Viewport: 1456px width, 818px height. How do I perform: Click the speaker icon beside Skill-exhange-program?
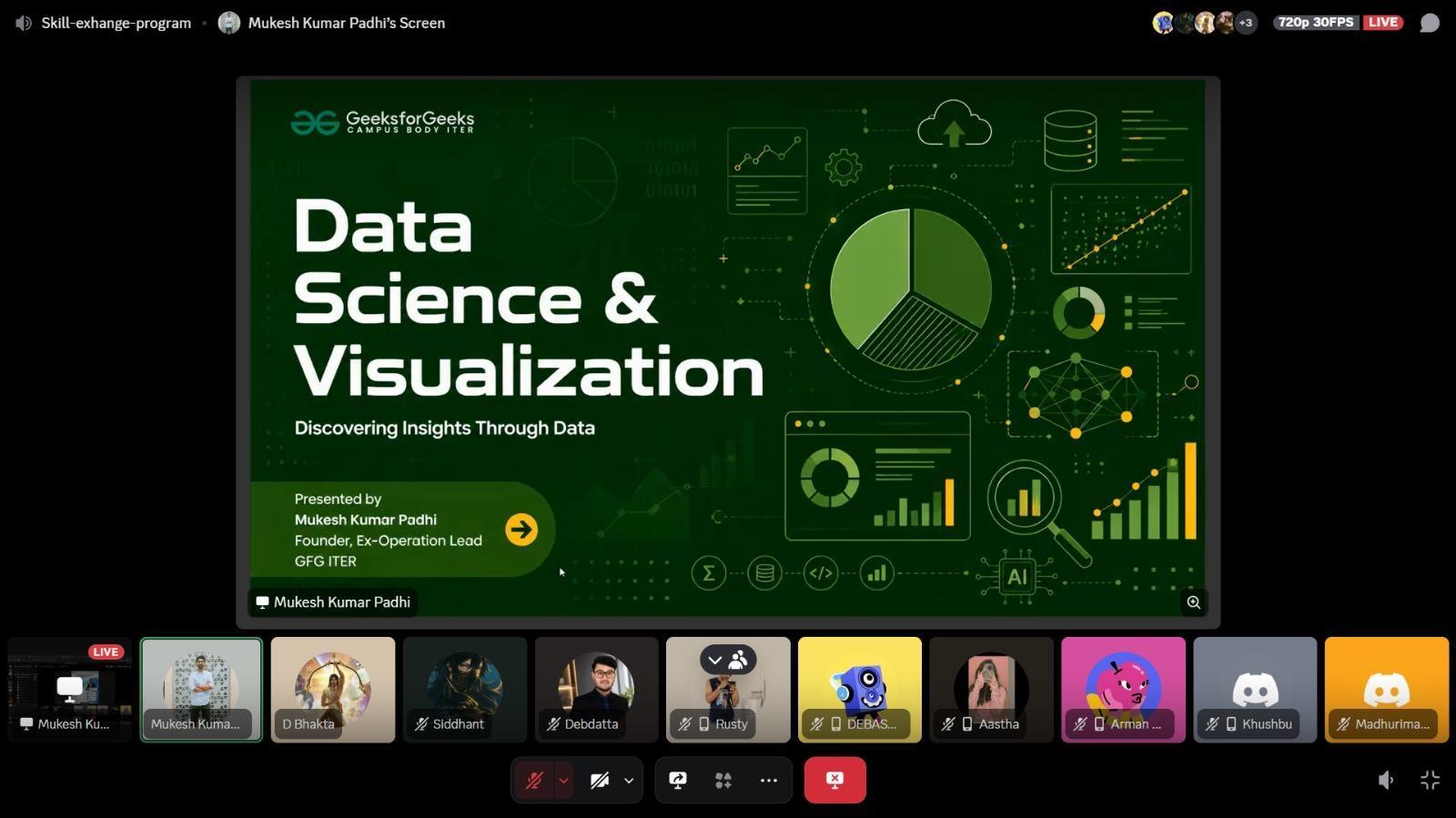click(x=24, y=23)
